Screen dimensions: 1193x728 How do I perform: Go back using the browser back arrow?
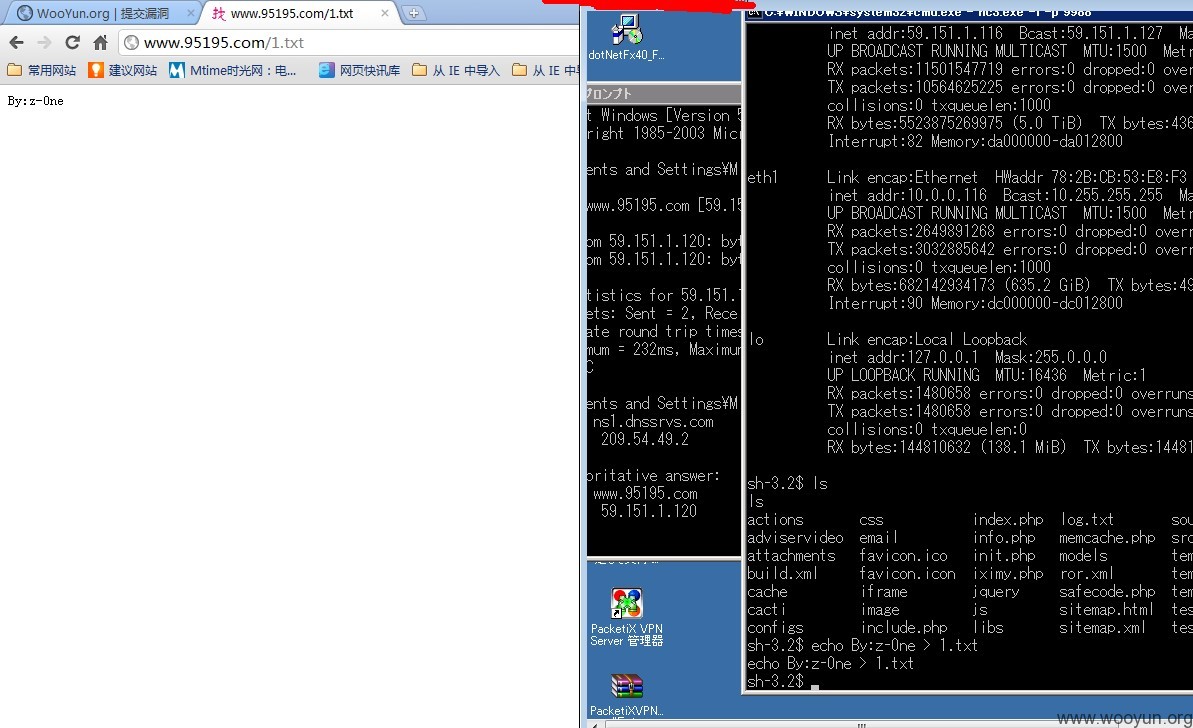pos(17,43)
